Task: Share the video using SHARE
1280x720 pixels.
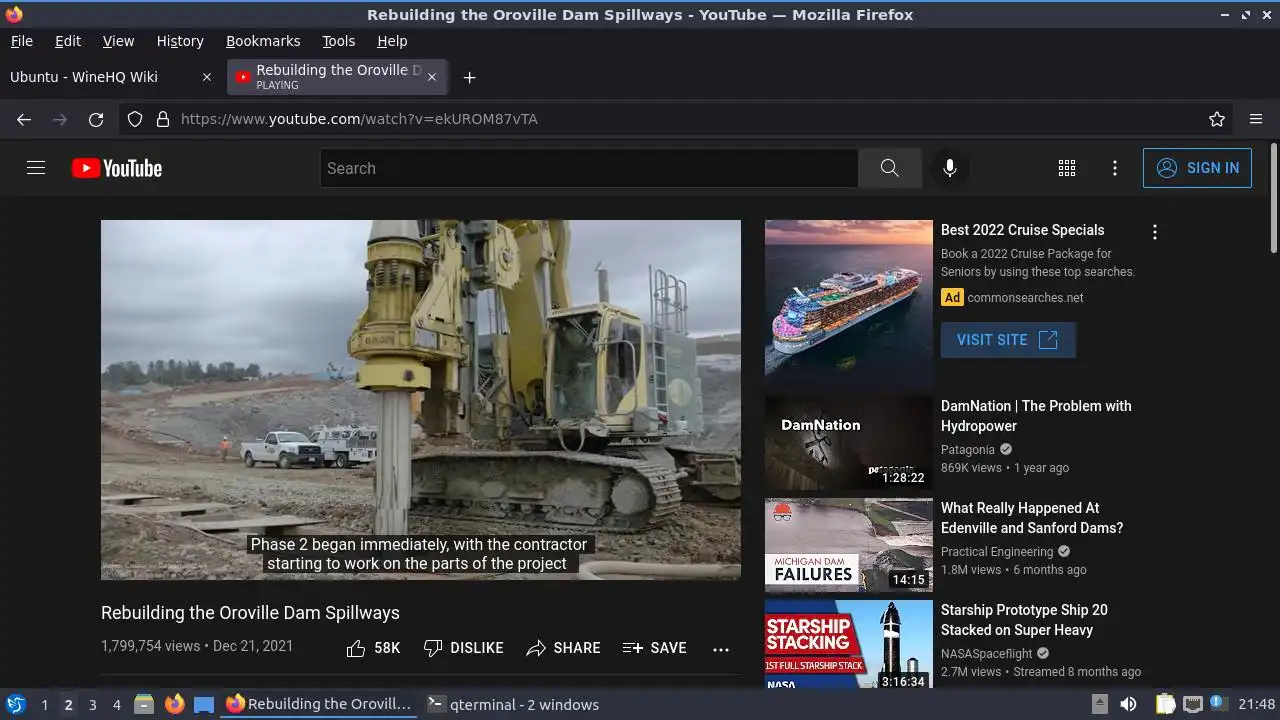Action: [563, 648]
